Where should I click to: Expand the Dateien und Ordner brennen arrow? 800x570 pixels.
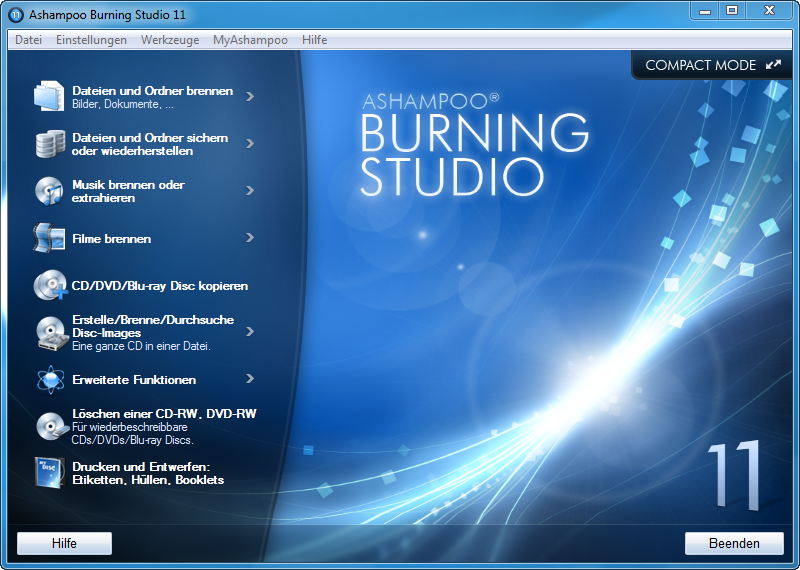point(250,96)
